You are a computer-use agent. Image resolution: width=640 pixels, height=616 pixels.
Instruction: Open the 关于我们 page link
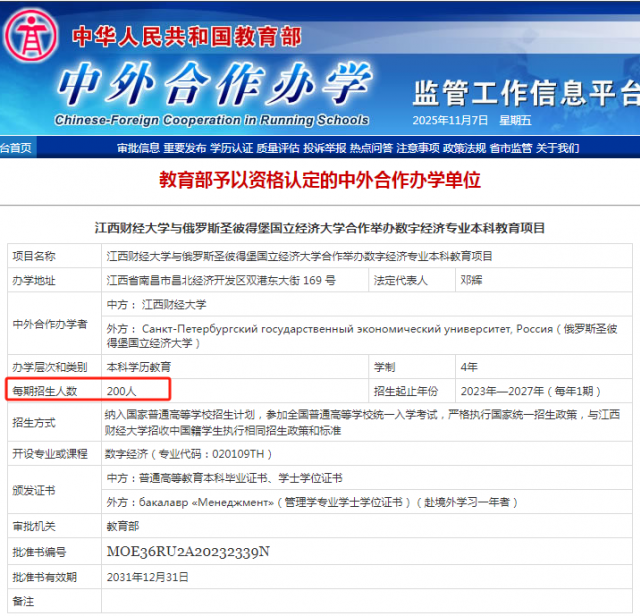click(x=557, y=148)
